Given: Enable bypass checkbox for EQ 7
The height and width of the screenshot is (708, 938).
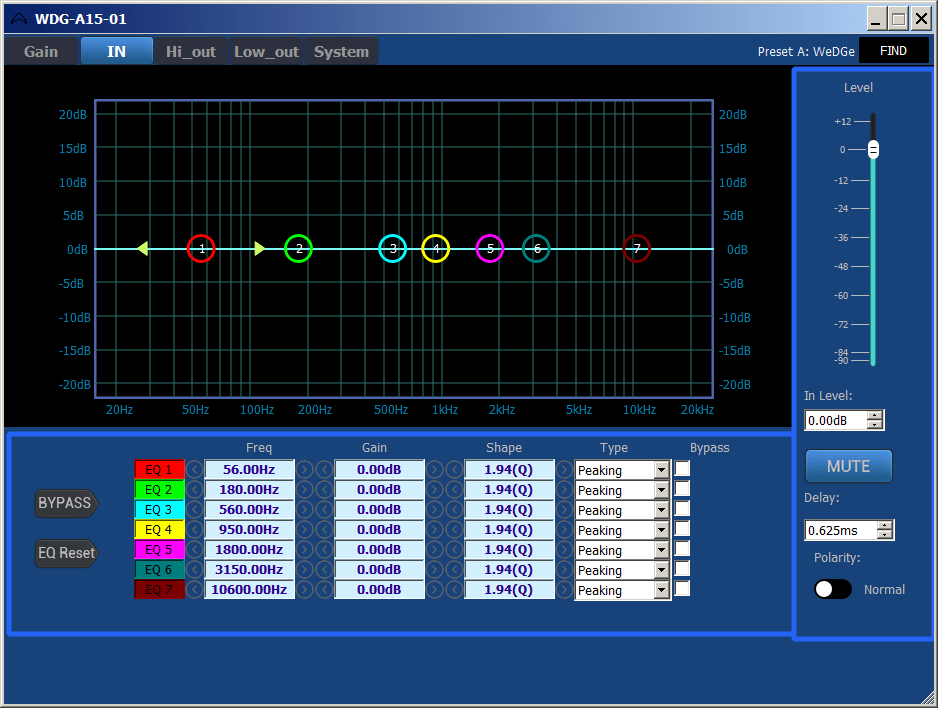Looking at the screenshot, I should pos(682,588).
